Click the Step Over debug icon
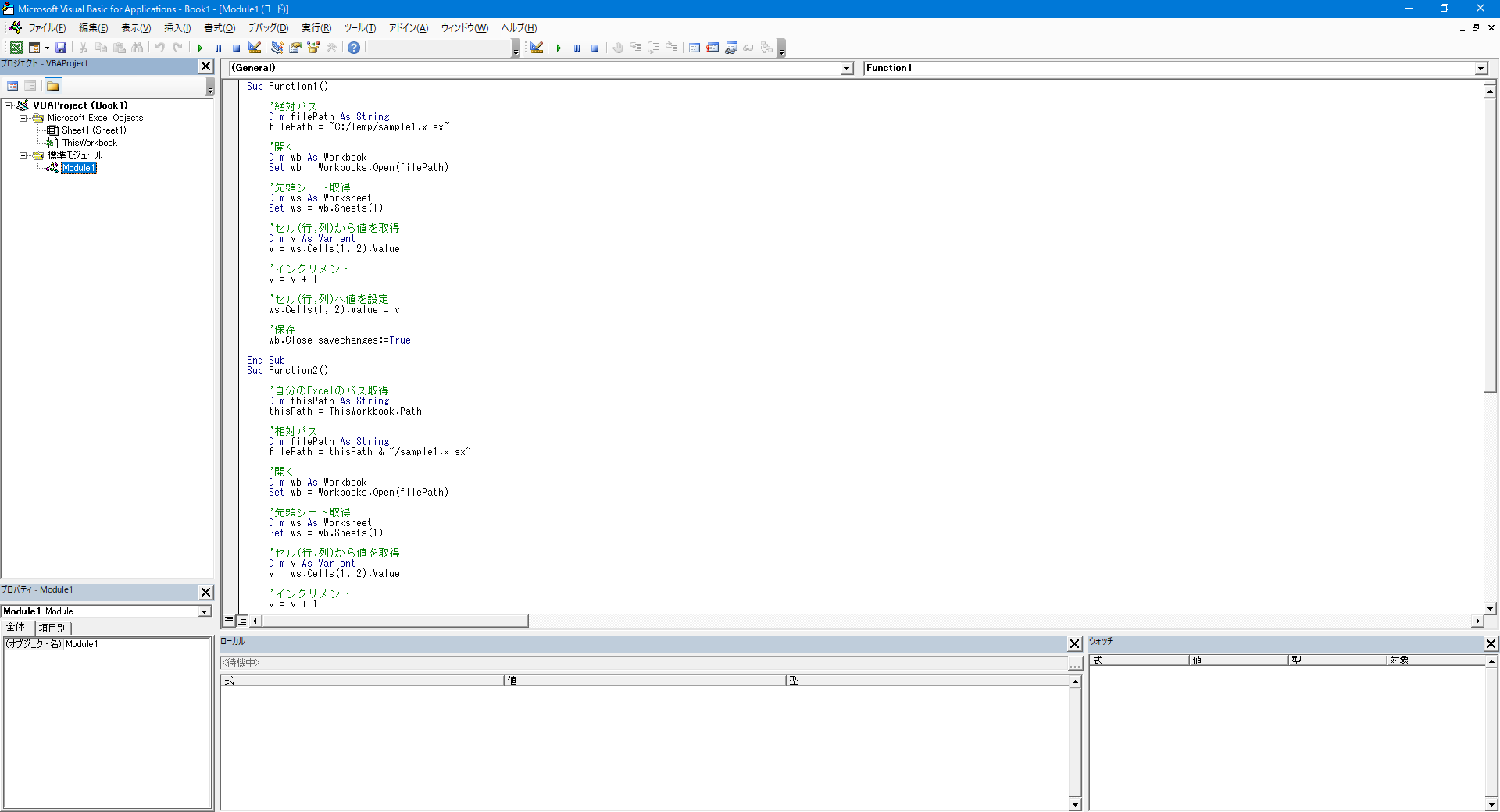 click(x=654, y=48)
